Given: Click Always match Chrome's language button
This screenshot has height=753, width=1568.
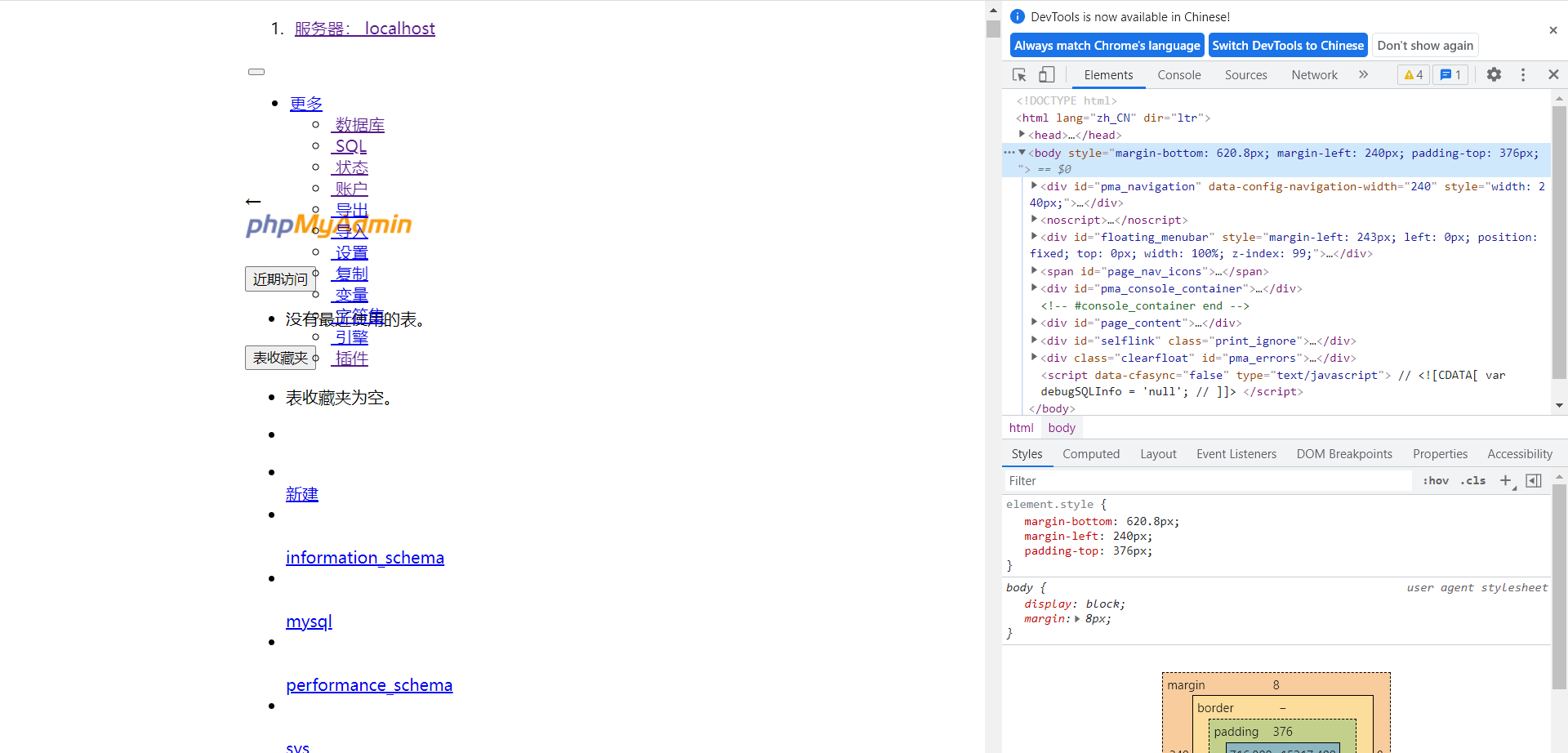Looking at the screenshot, I should tap(1107, 46).
